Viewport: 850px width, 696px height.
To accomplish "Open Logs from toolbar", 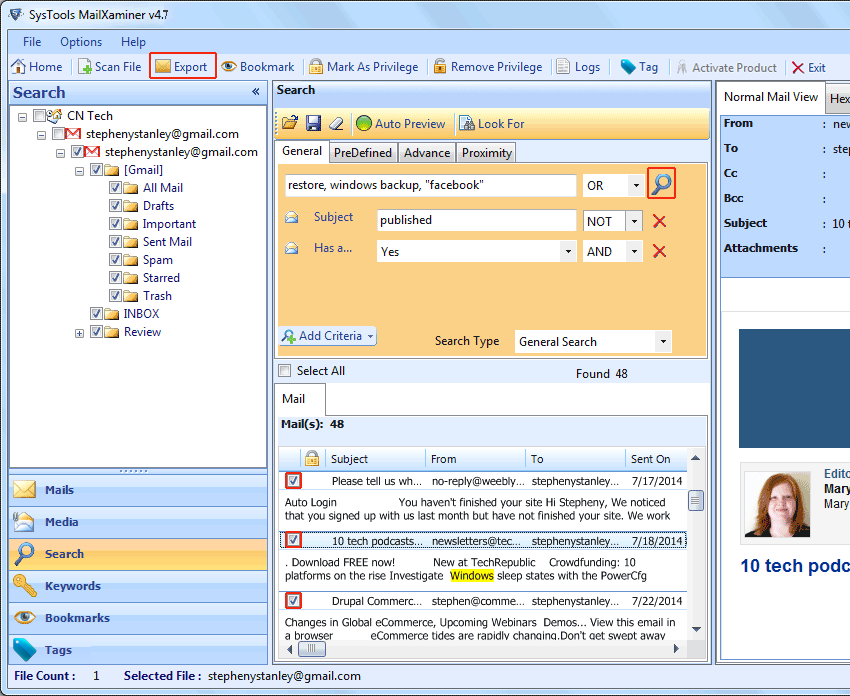I will pyautogui.click(x=578, y=67).
